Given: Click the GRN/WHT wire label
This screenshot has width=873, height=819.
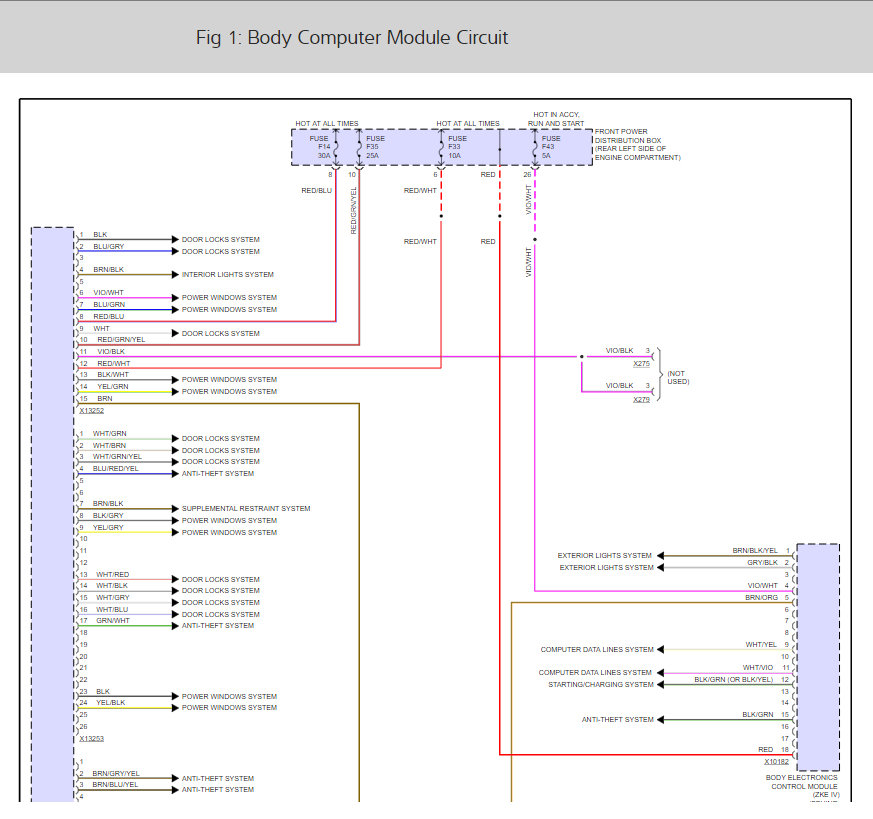Looking at the screenshot, I should click(x=113, y=621).
